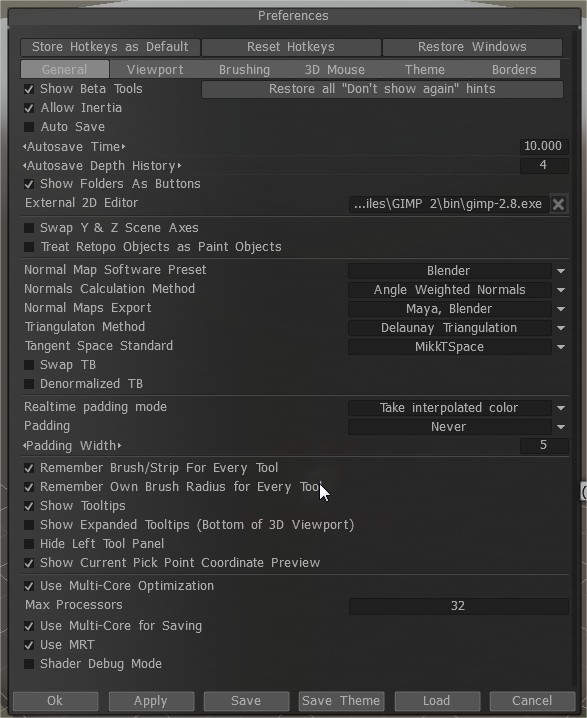Enable the Denormalized TB option
This screenshot has height=718, width=587.
(29, 384)
